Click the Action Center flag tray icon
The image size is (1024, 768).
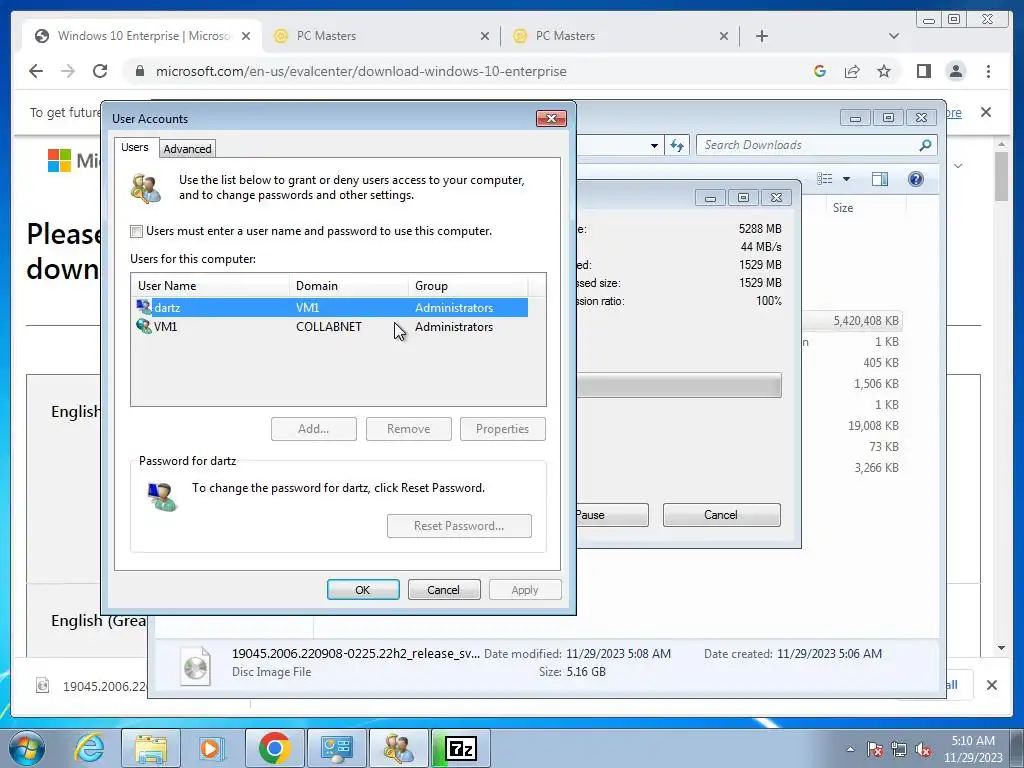click(x=875, y=749)
